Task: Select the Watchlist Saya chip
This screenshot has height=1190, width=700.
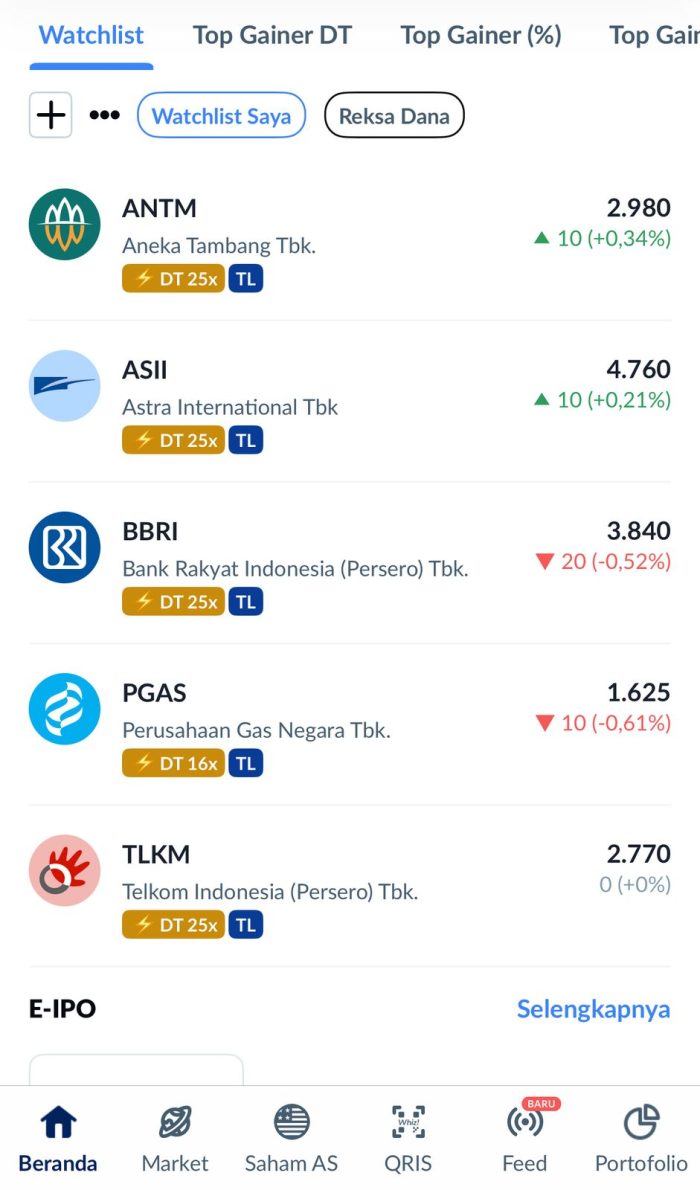Action: [x=221, y=116]
